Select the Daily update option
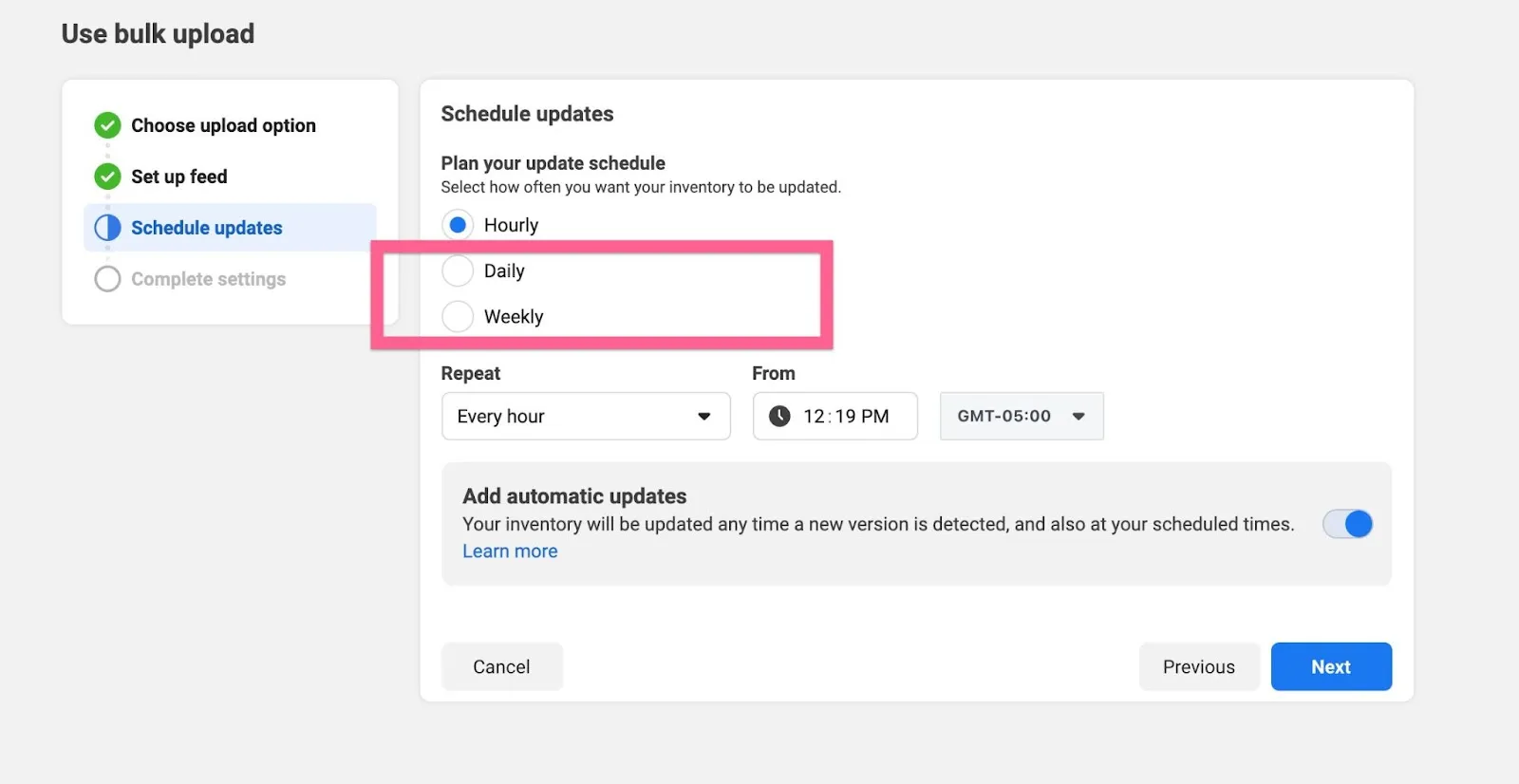The image size is (1519, 784). (x=458, y=271)
